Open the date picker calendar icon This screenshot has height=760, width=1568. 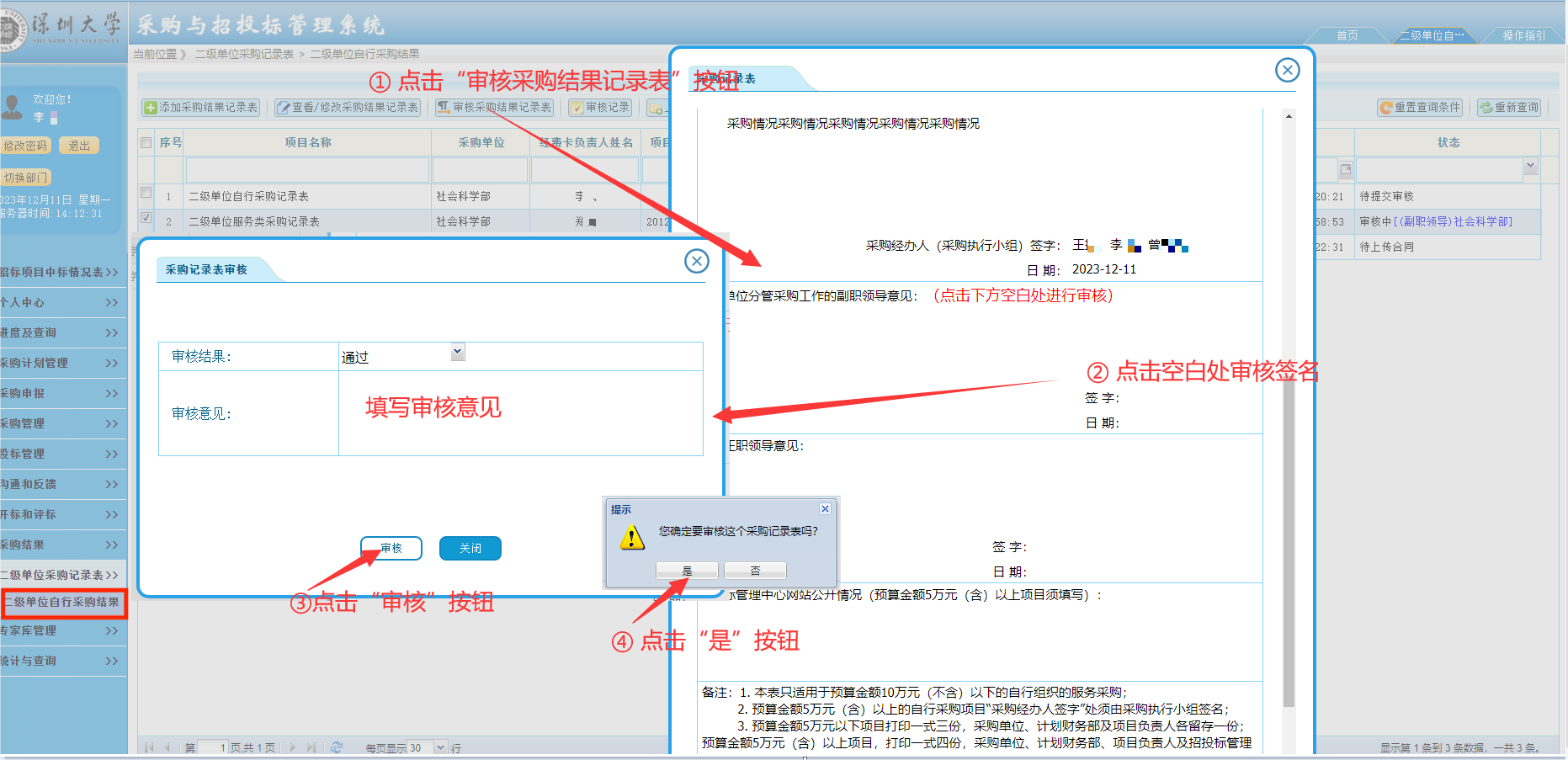tap(1345, 170)
